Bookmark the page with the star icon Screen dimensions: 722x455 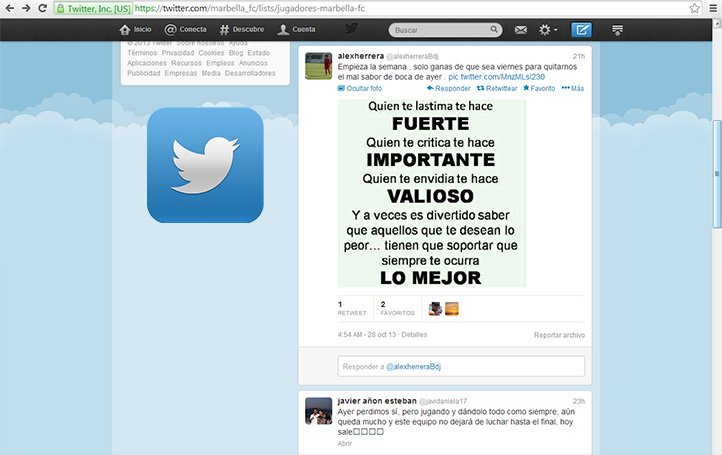[694, 8]
